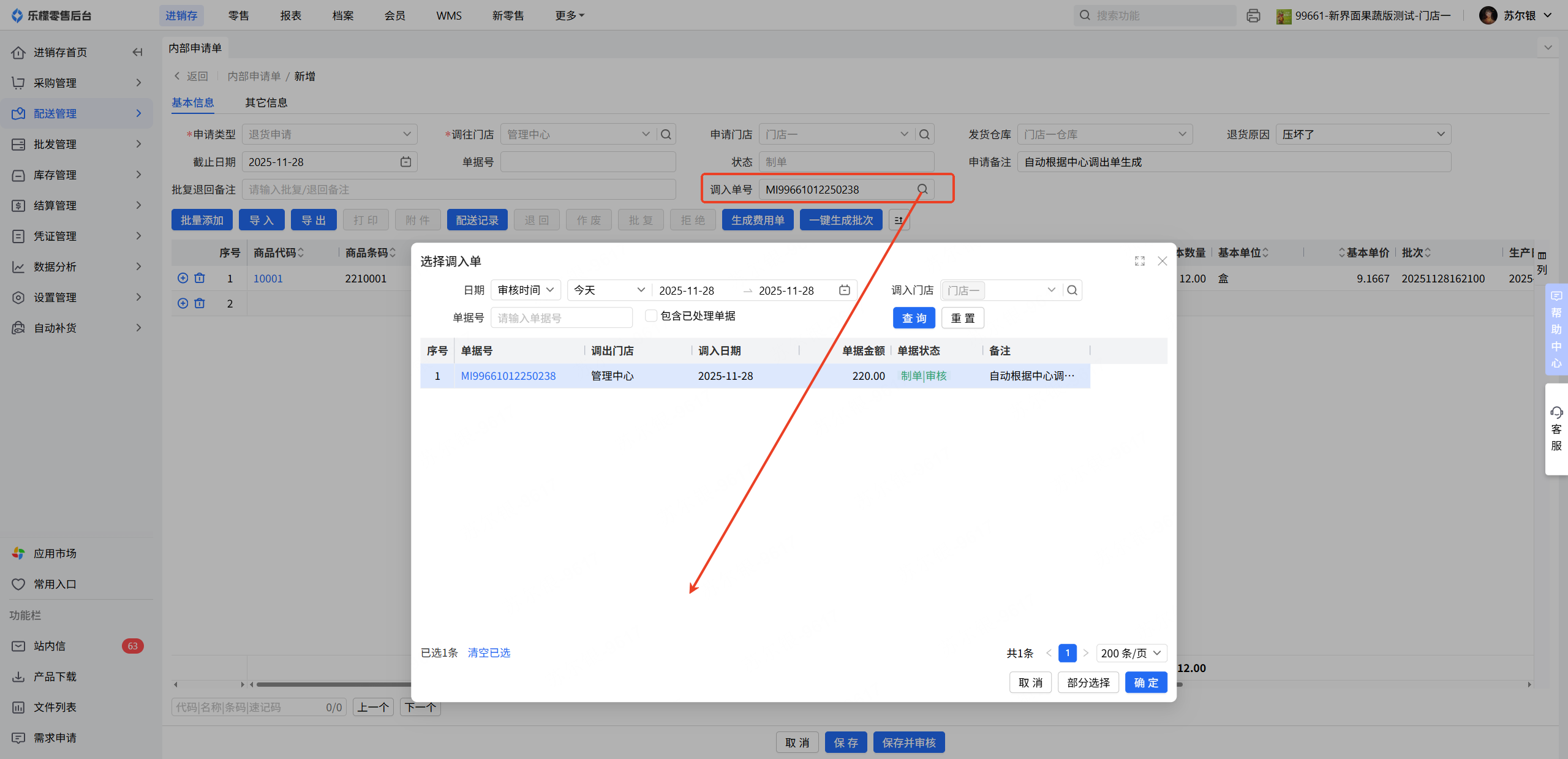1568x759 pixels.
Task: Click the search icon beside 调入单号 field
Action: [922, 189]
